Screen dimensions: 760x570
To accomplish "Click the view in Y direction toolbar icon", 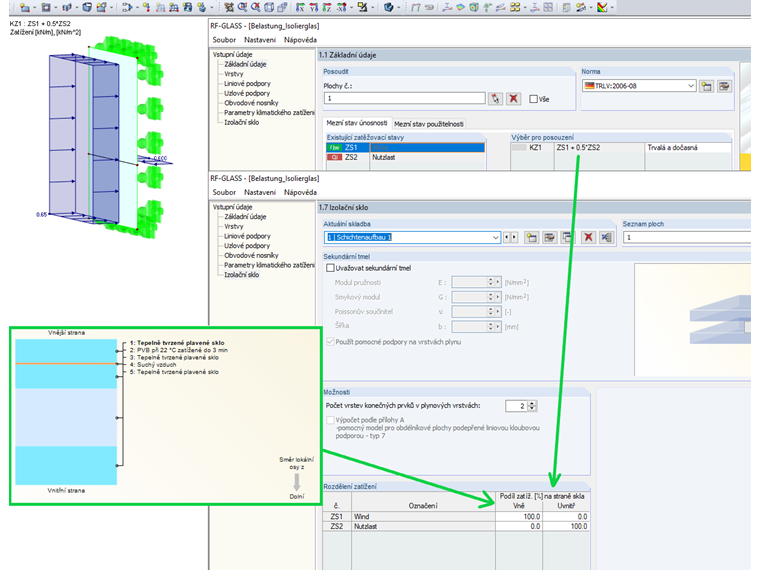I will coord(314,7).
